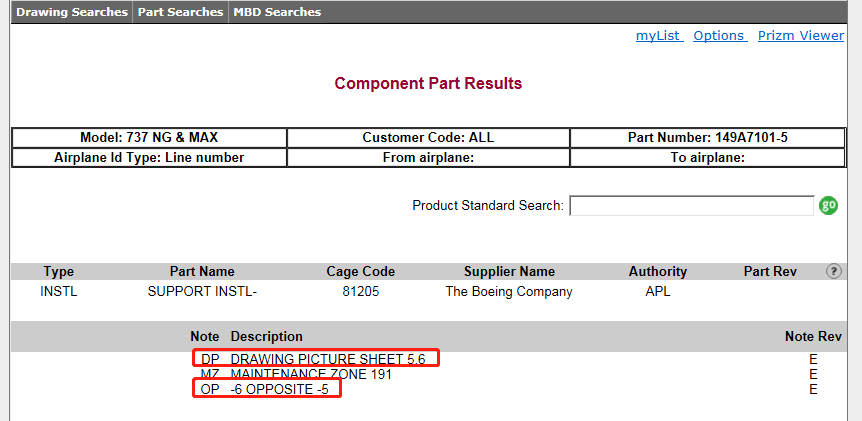The width and height of the screenshot is (862, 421).
Task: Select the Model 737 NG & MAX cell
Action: [x=149, y=137]
